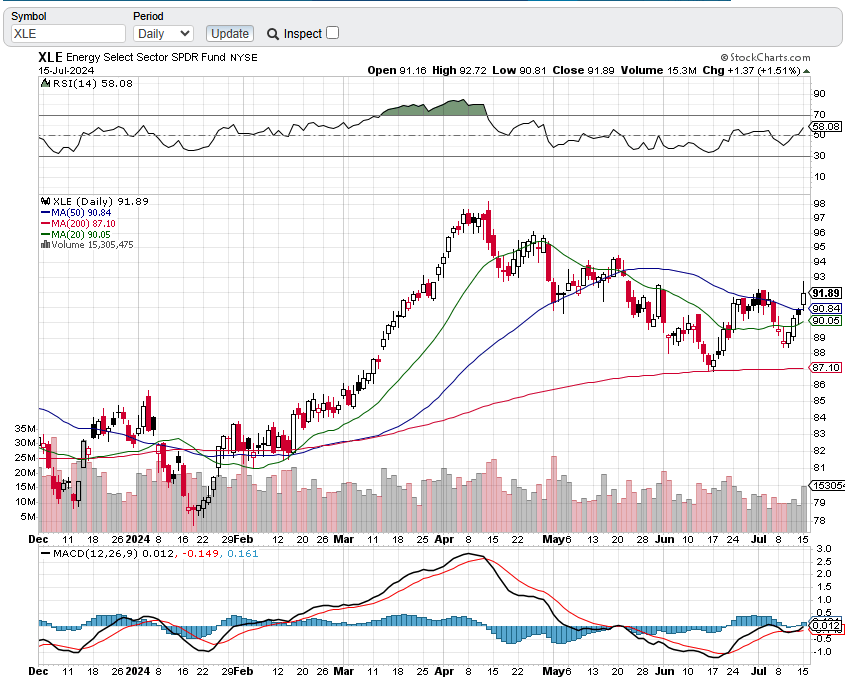This screenshot has height=679, width=845.
Task: Click the green MA(20) legend swatch
Action: (45, 234)
